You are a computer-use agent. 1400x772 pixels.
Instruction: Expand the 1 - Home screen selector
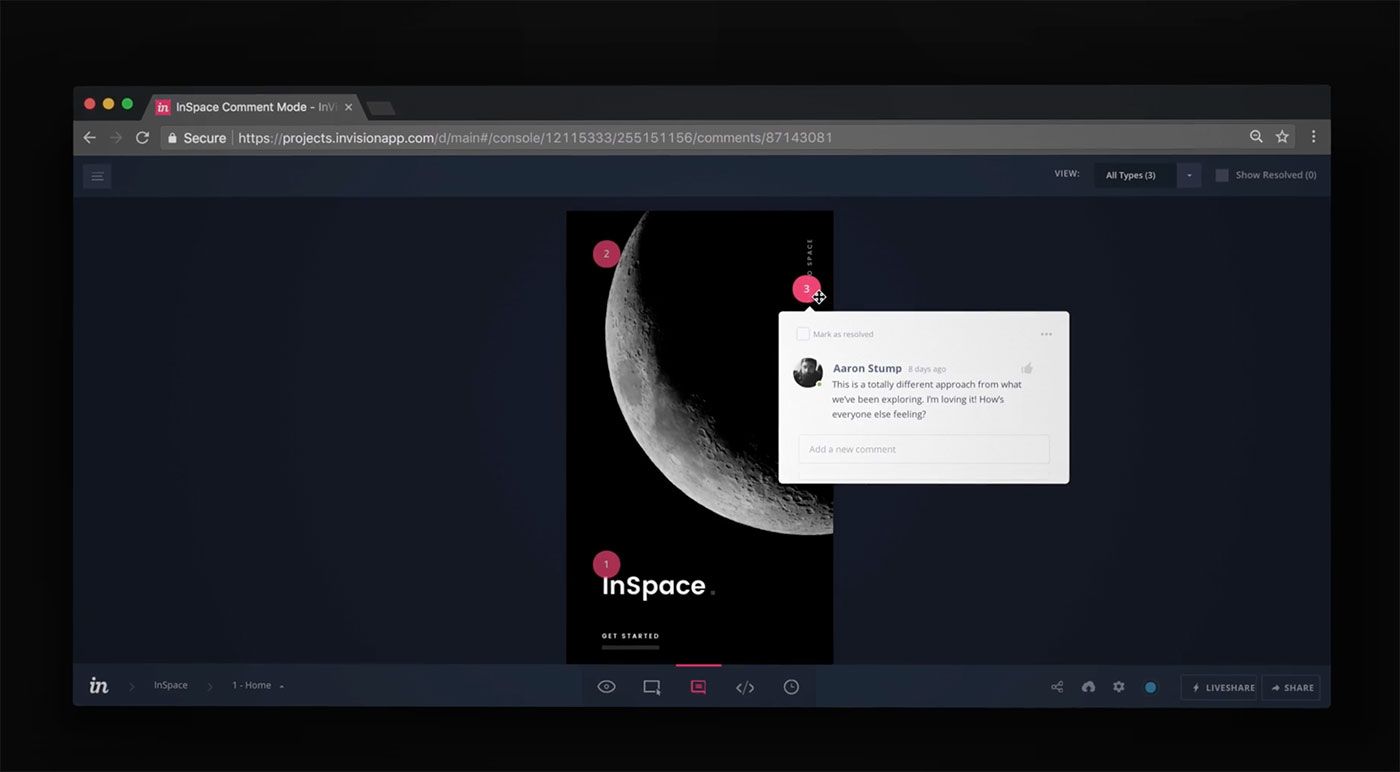(x=258, y=686)
